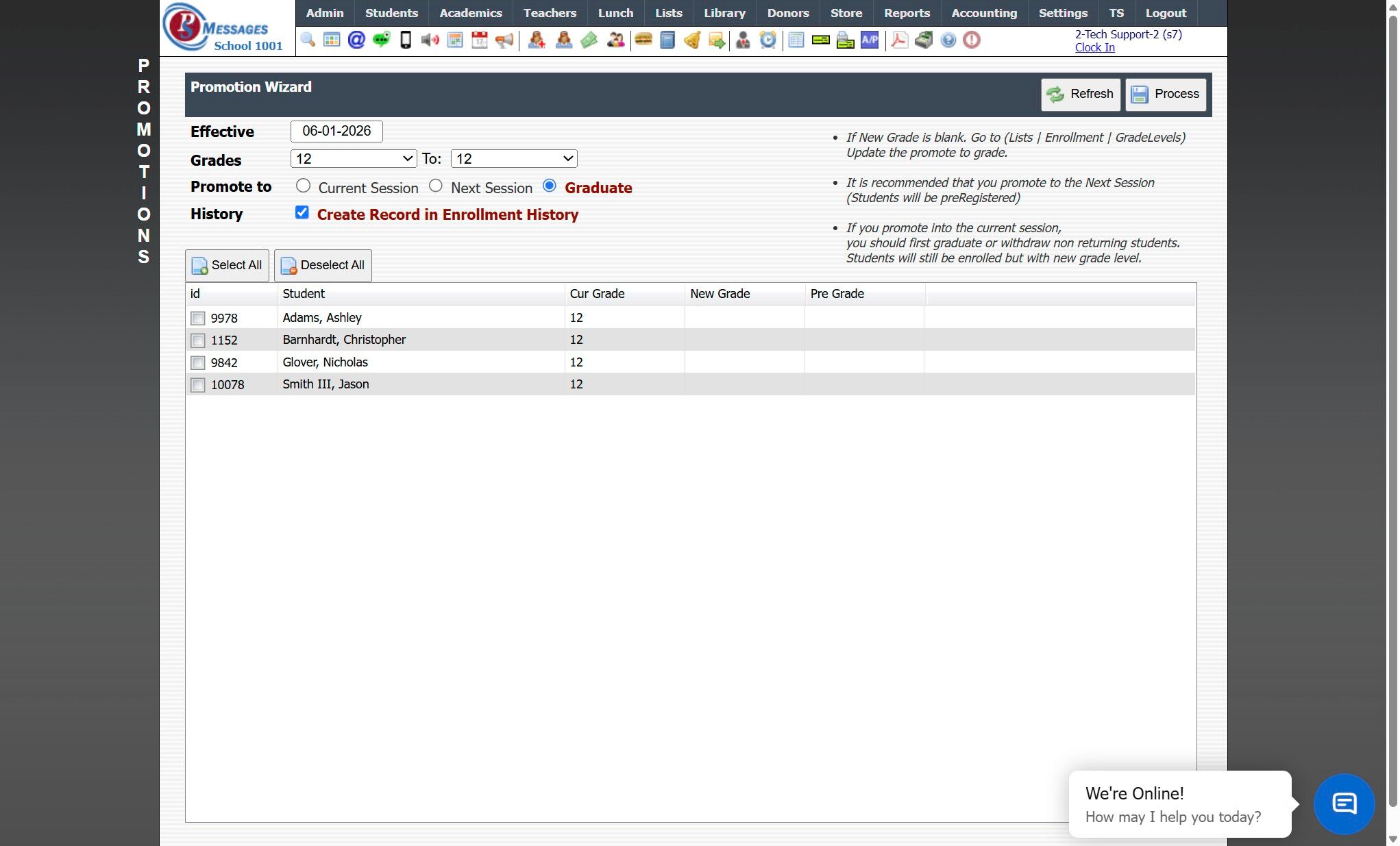Viewport: 1400px width, 846px height.
Task: Click the magnifying glass search icon
Action: [308, 40]
